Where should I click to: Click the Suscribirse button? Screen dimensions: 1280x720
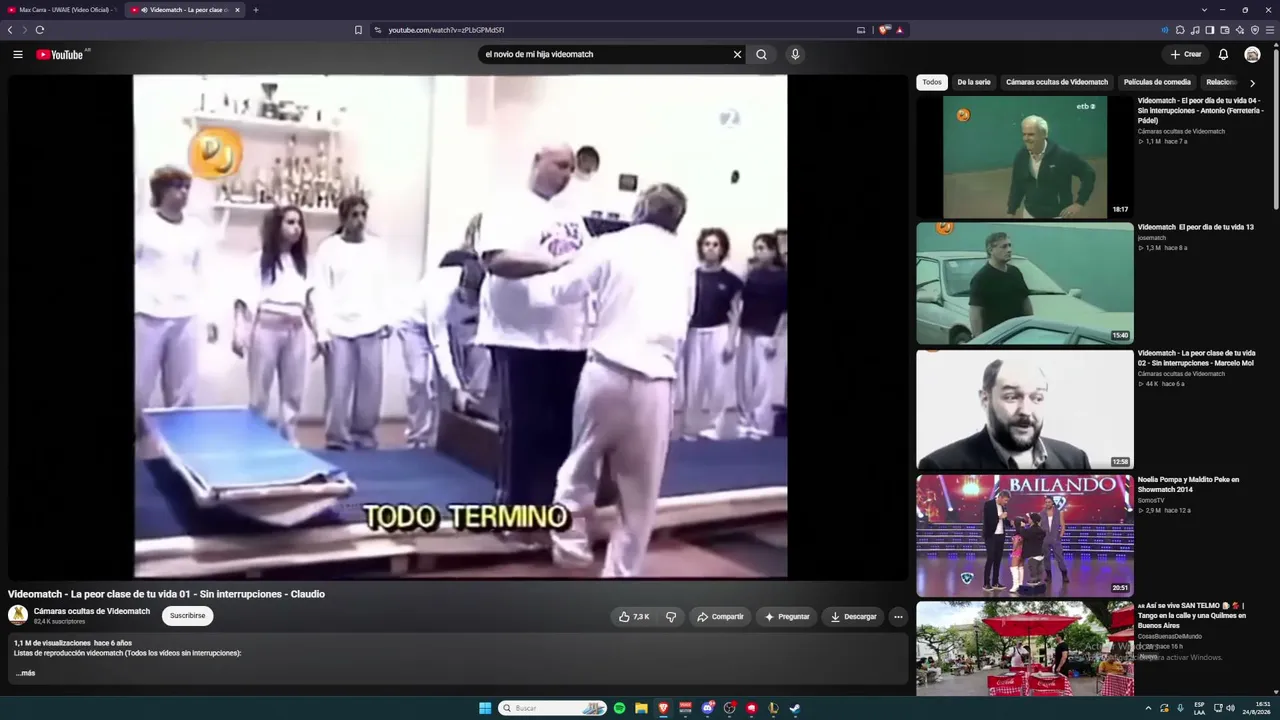pos(187,616)
